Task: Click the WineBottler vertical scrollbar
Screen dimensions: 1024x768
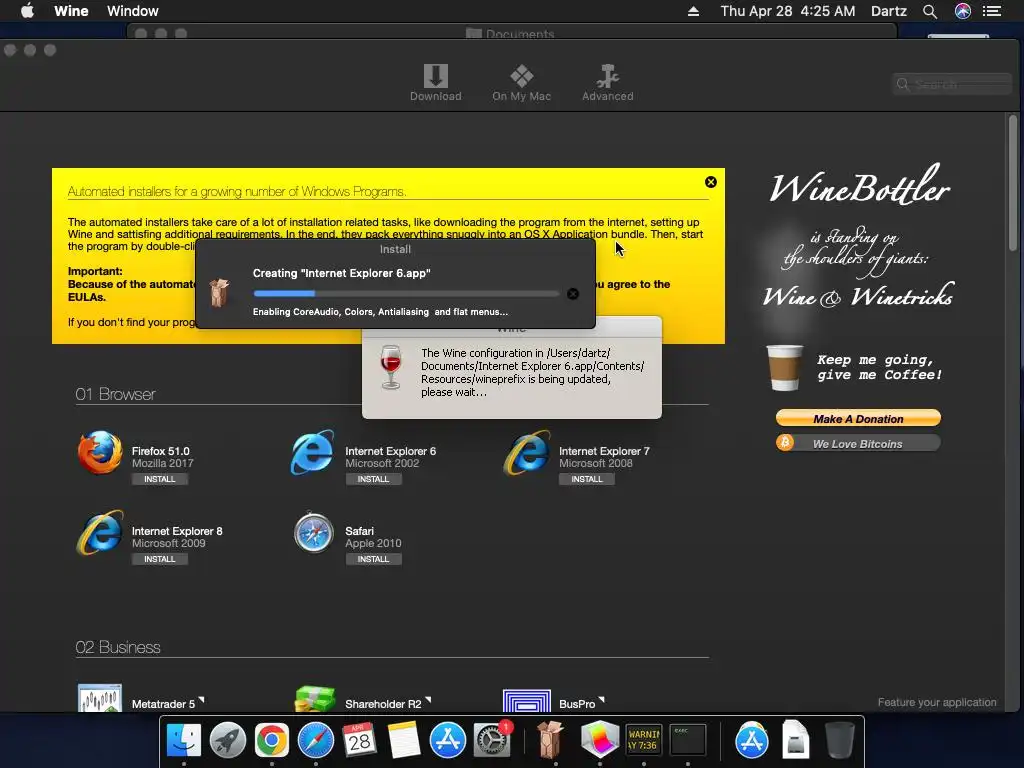Action: coord(1013,183)
